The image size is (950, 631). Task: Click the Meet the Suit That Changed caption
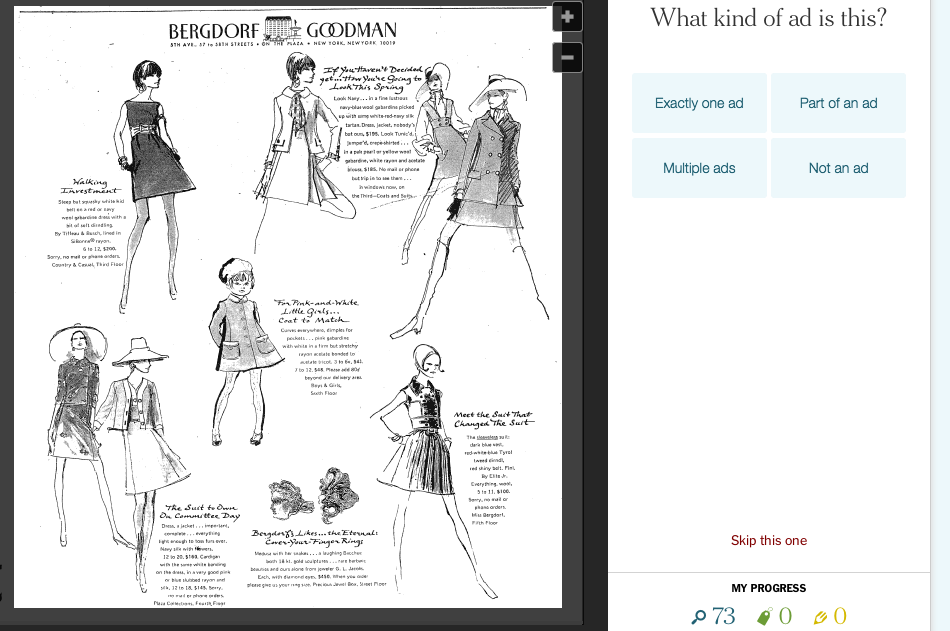pos(494,419)
